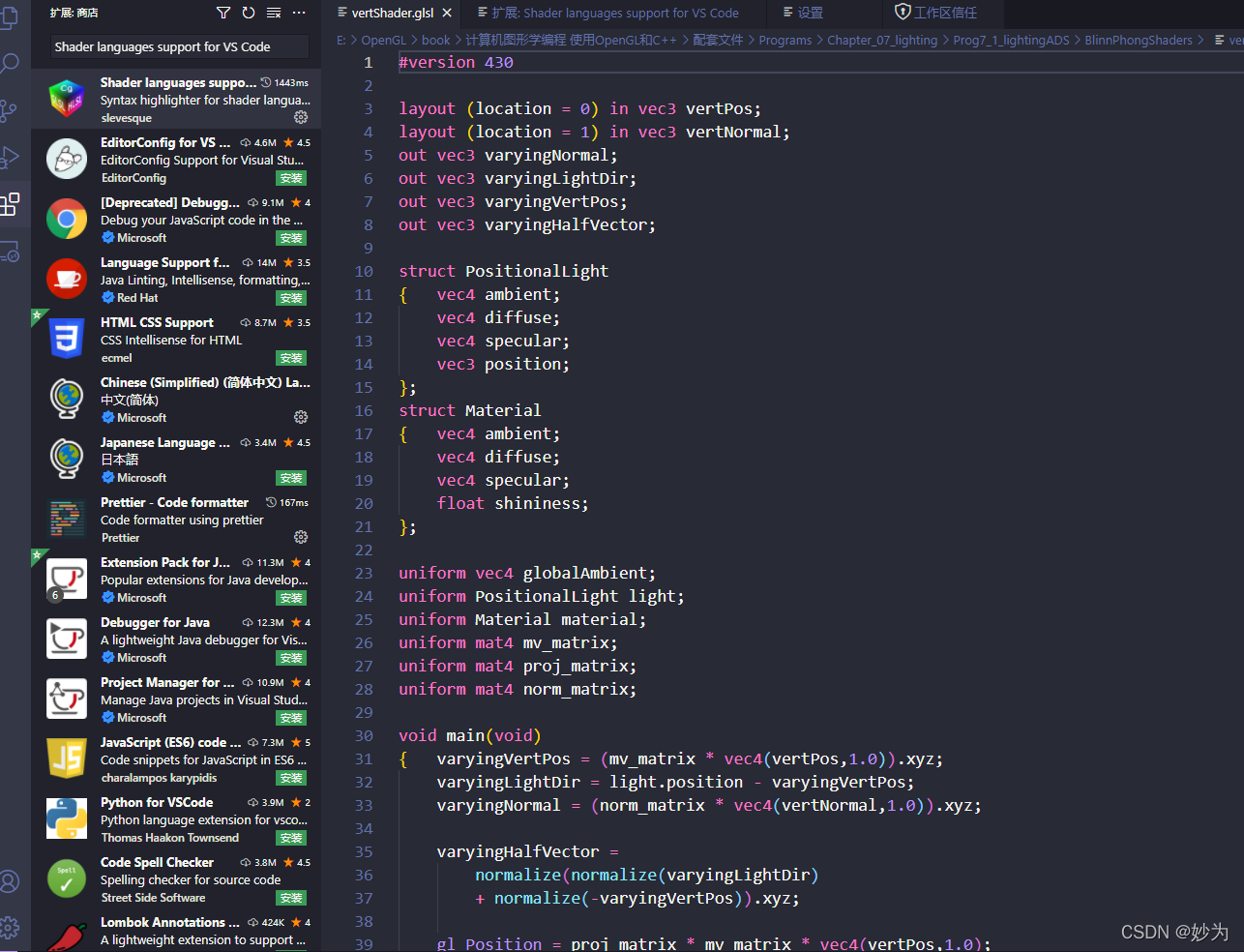Click the Code Spell Checker logo
The image size is (1244, 952).
click(67, 879)
